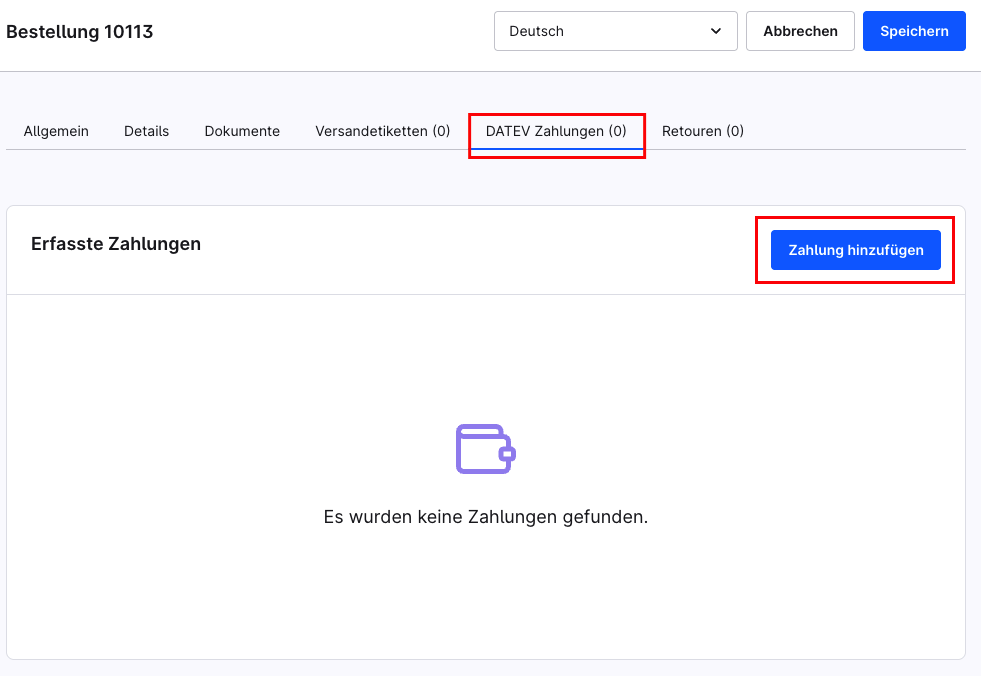The width and height of the screenshot is (981, 676).
Task: Click the wallet icon in the empty state
Action: point(484,449)
